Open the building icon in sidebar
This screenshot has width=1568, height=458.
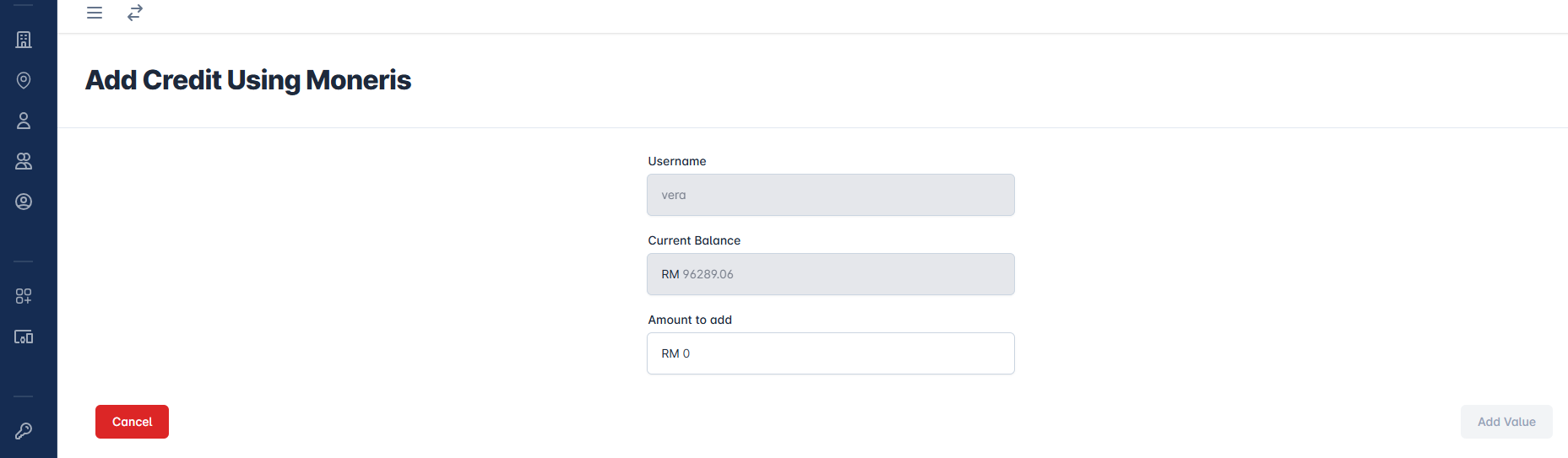(24, 40)
